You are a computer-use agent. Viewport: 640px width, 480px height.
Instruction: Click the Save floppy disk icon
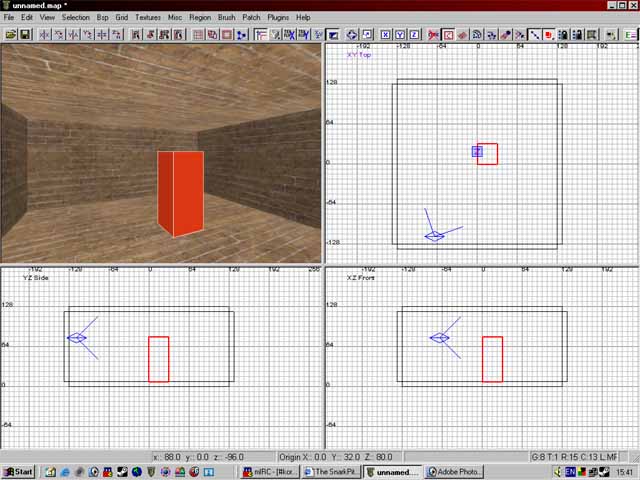25,34
